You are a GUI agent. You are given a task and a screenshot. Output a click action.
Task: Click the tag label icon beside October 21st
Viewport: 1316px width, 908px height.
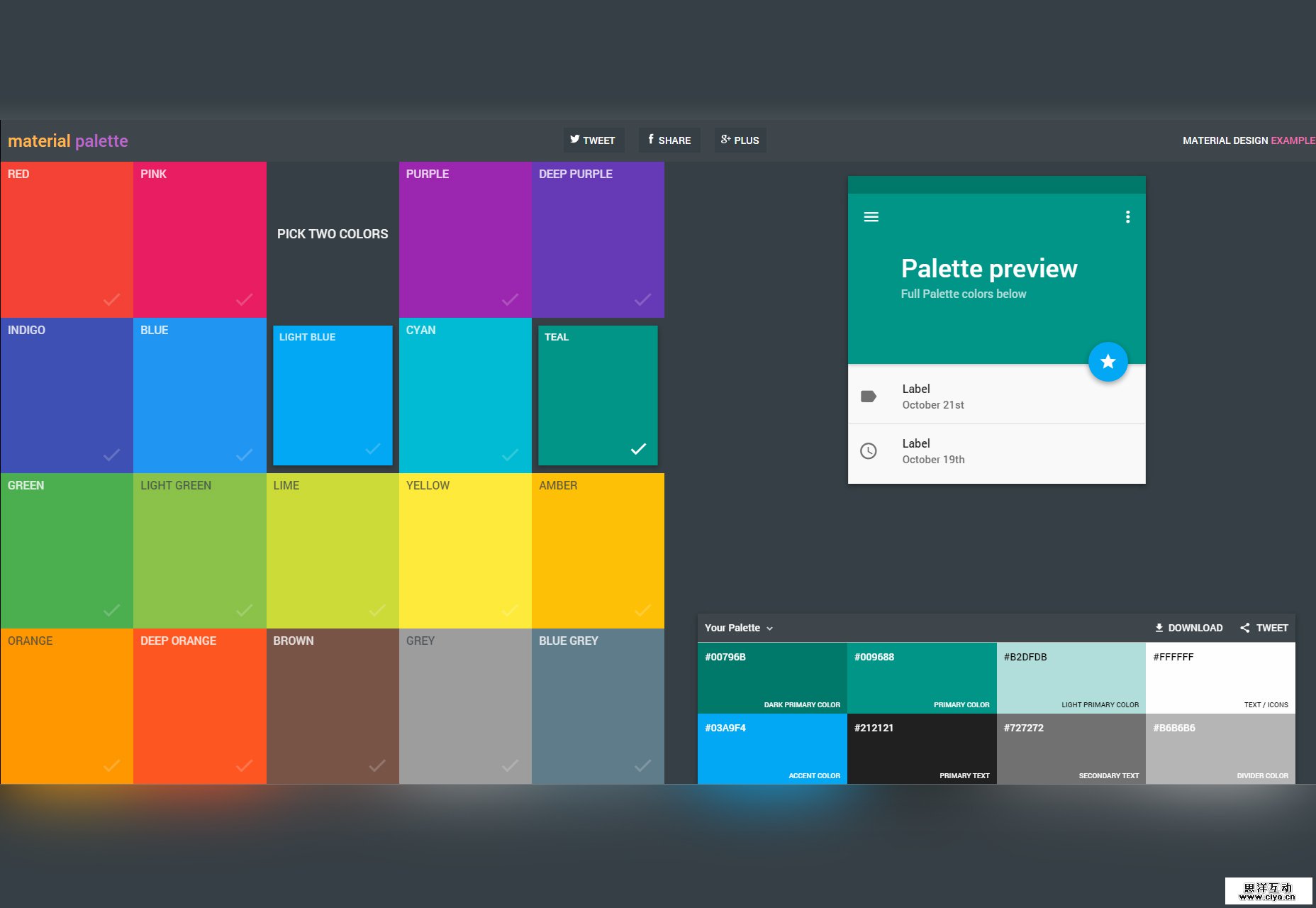[x=869, y=397]
